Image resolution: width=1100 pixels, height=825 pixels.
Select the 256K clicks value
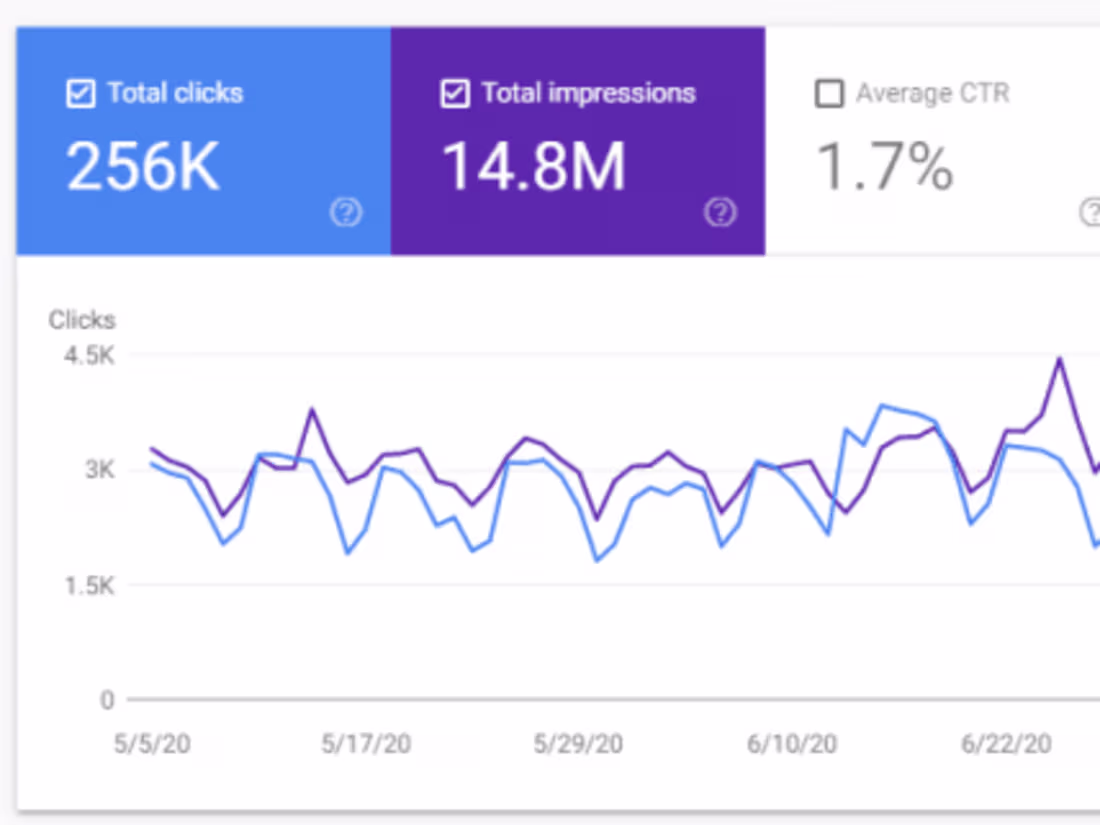point(141,163)
